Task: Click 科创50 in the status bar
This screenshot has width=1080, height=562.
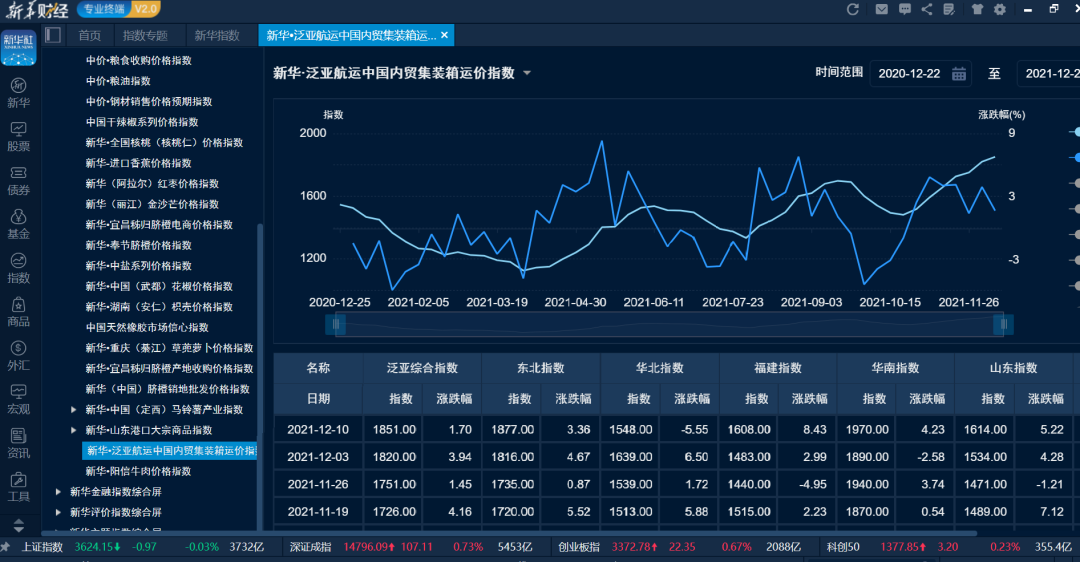Action: pyautogui.click(x=844, y=547)
